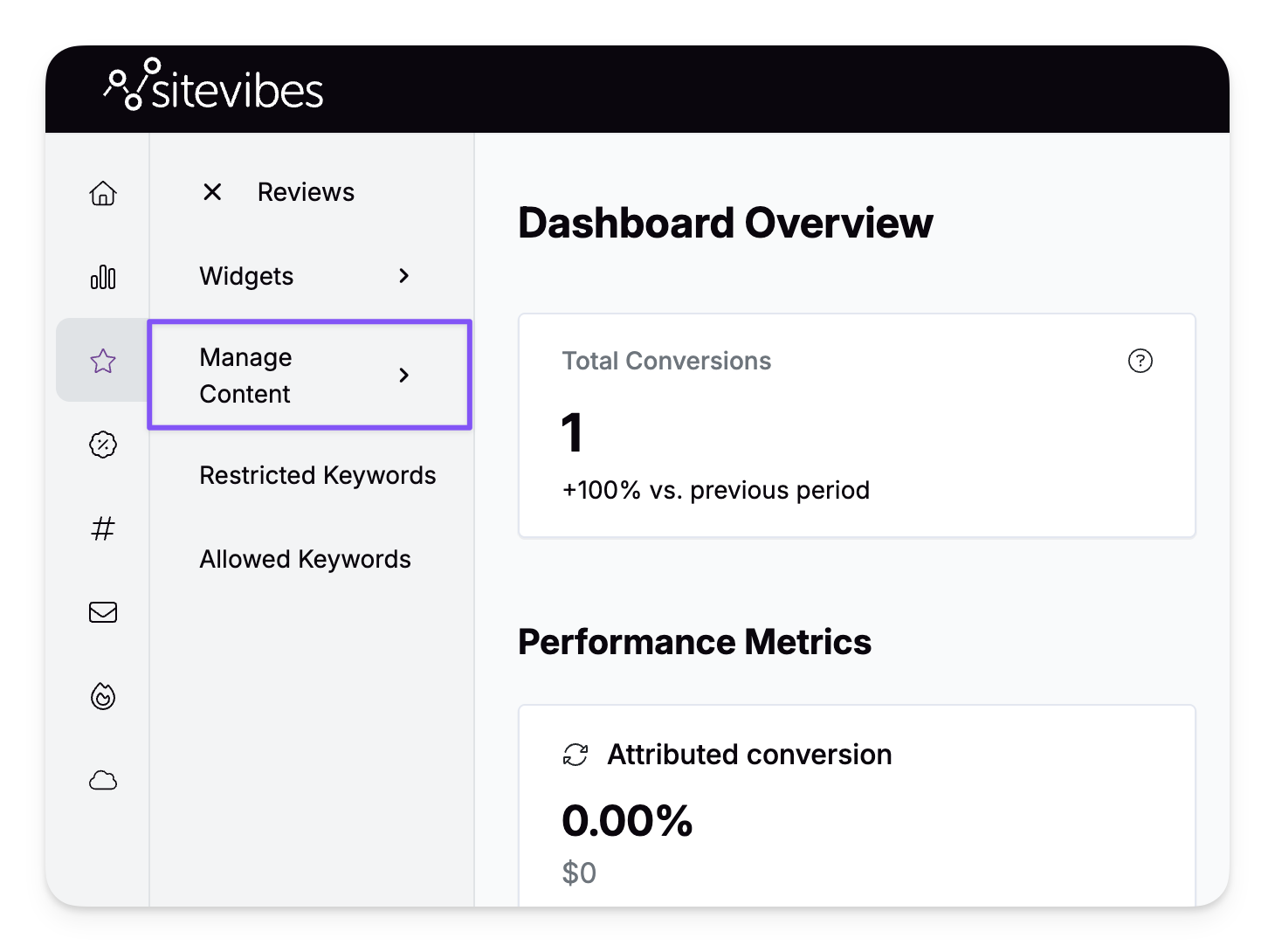This screenshot has width=1275, height=952.
Task: Click the Attributed conversion refresh icon
Action: tap(575, 755)
